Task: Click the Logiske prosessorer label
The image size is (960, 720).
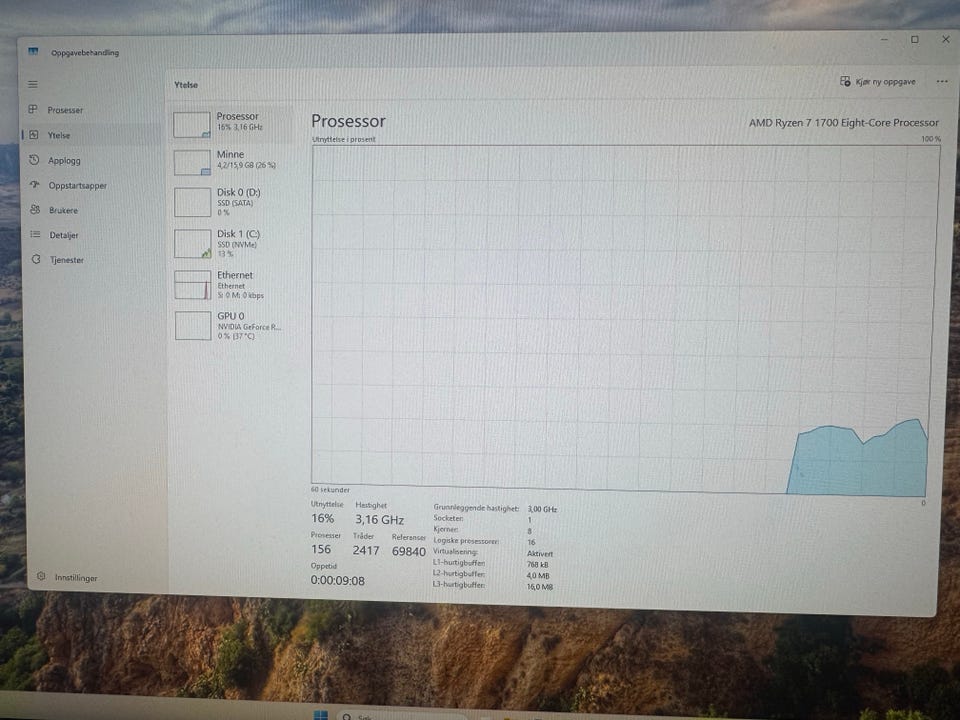Action: click(x=466, y=541)
